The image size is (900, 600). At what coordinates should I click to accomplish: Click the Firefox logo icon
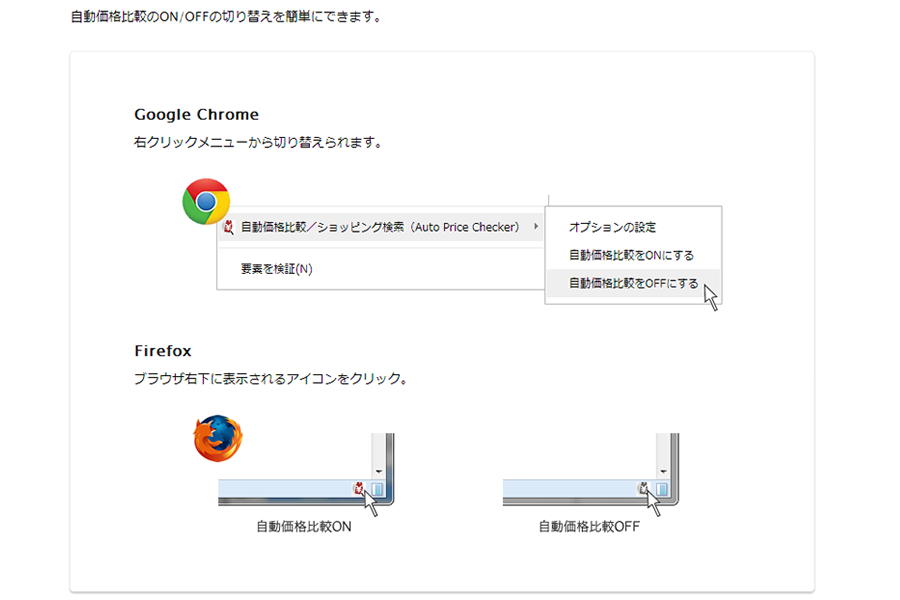coord(218,438)
